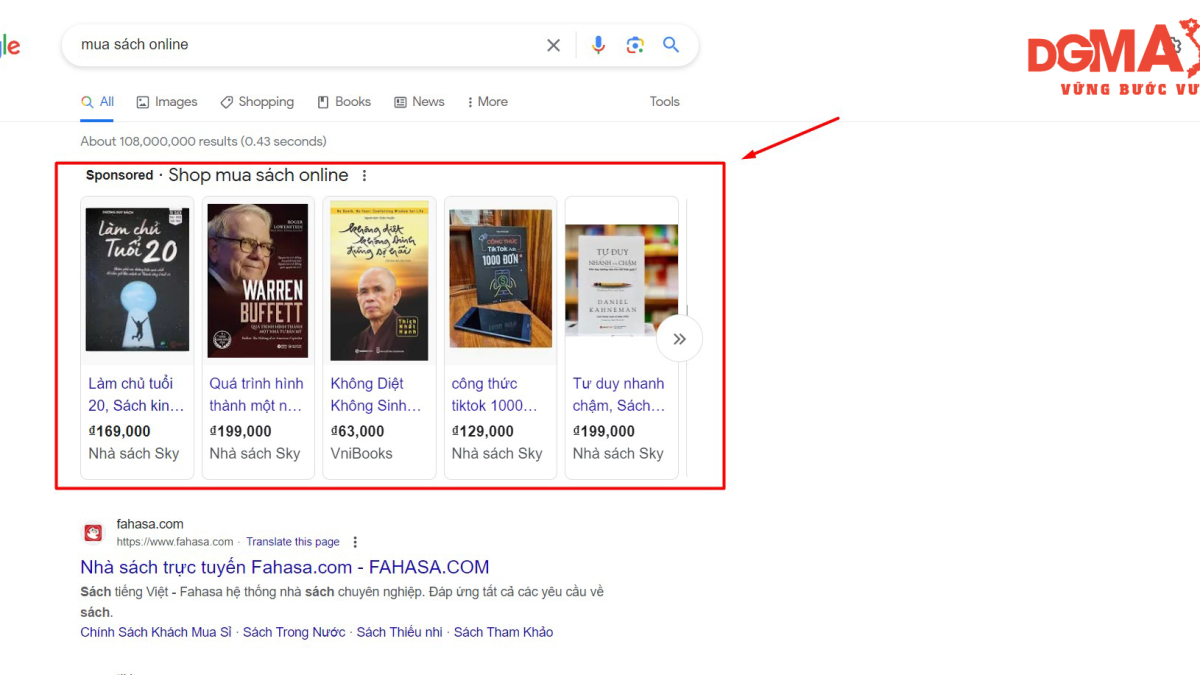1200x675 pixels.
Task: Open Google Lens image search icon
Action: 635,45
